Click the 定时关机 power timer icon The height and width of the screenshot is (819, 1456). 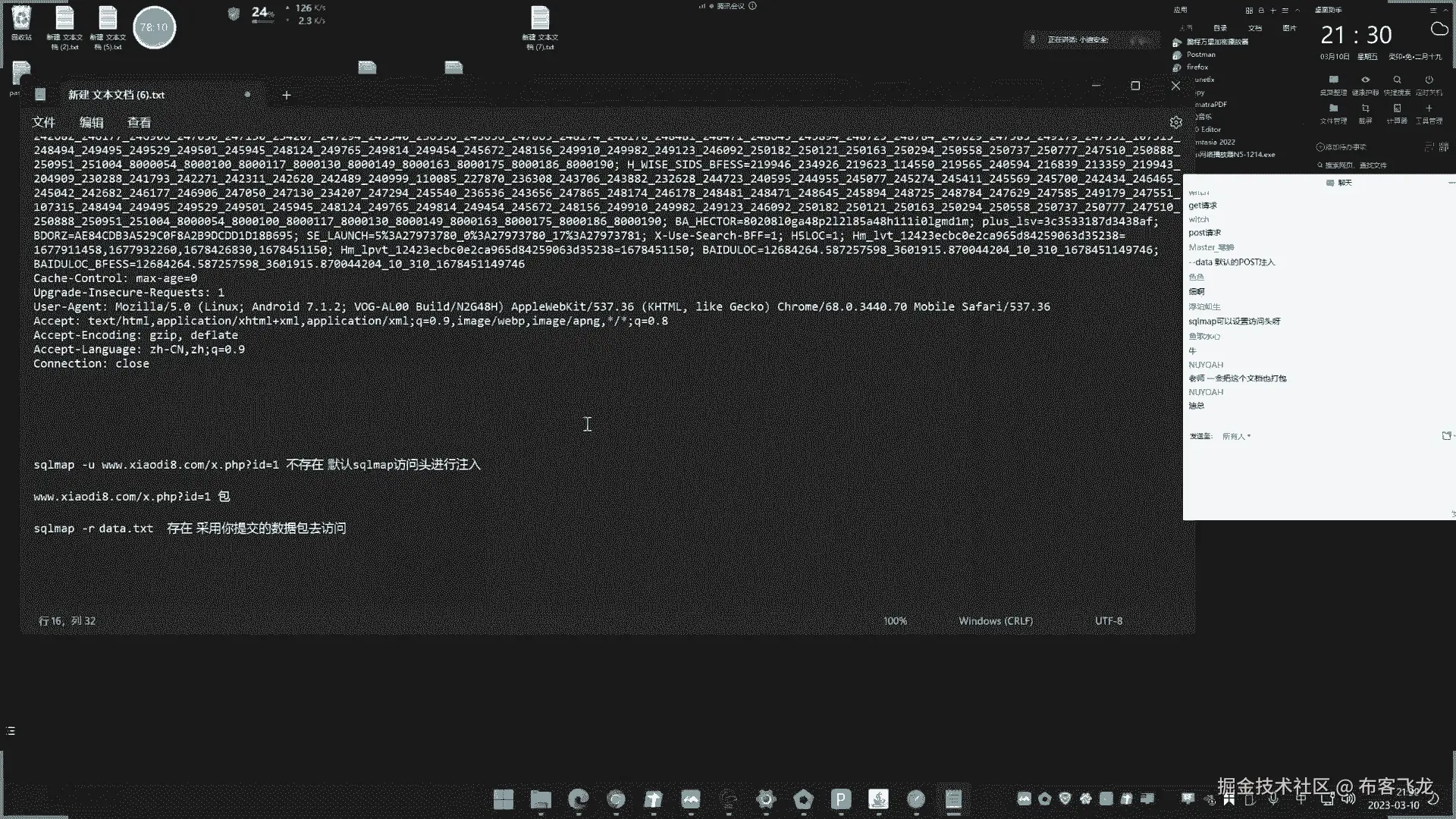tap(1429, 80)
